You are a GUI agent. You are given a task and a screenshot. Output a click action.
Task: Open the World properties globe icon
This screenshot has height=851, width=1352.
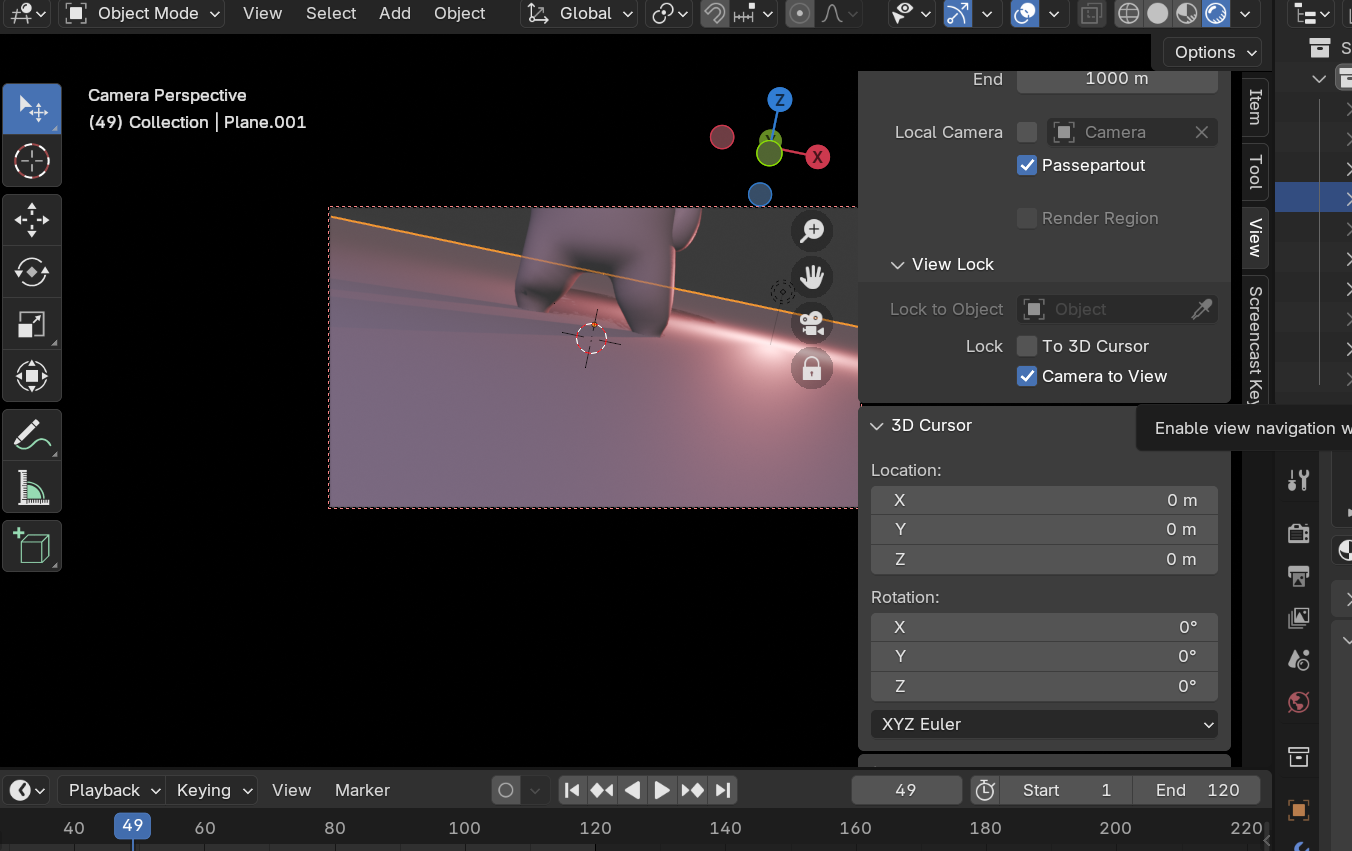1298,702
